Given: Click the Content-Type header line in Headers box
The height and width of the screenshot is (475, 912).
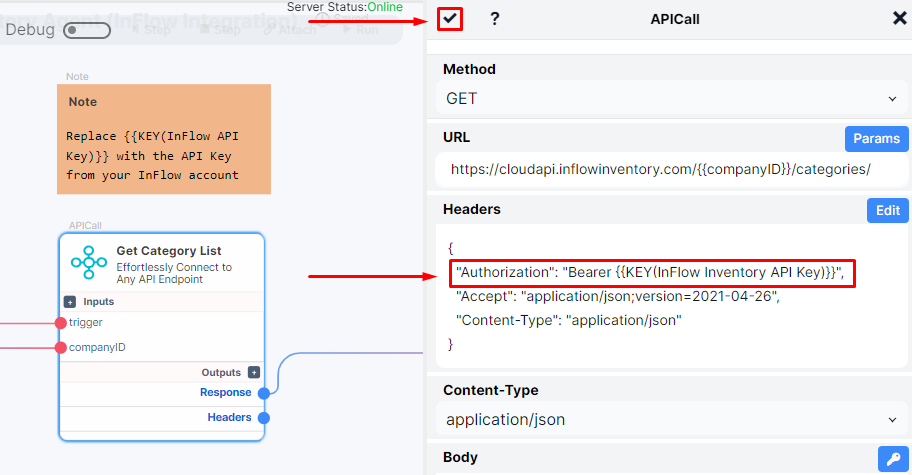Looking at the screenshot, I should (x=568, y=320).
